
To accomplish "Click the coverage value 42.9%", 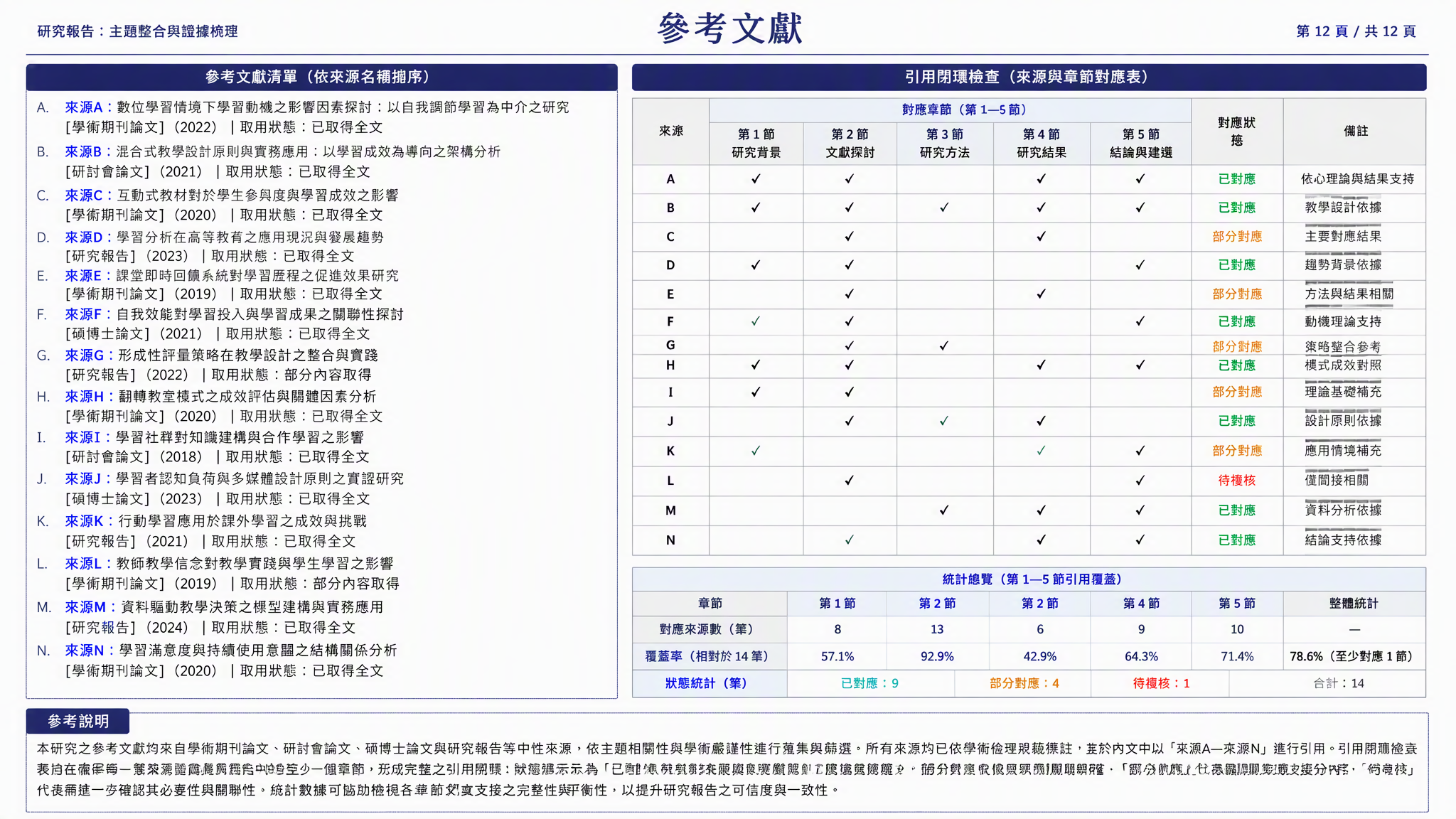I will pos(1039,656).
